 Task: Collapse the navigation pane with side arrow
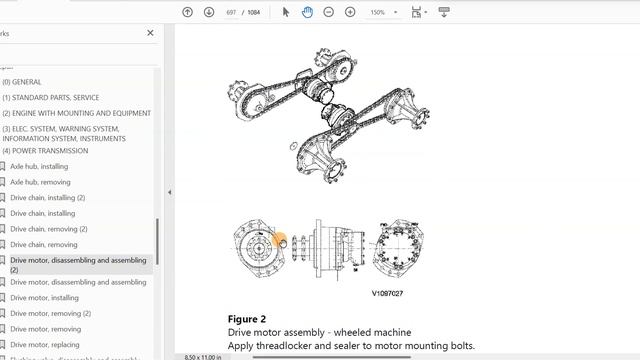pyautogui.click(x=169, y=192)
